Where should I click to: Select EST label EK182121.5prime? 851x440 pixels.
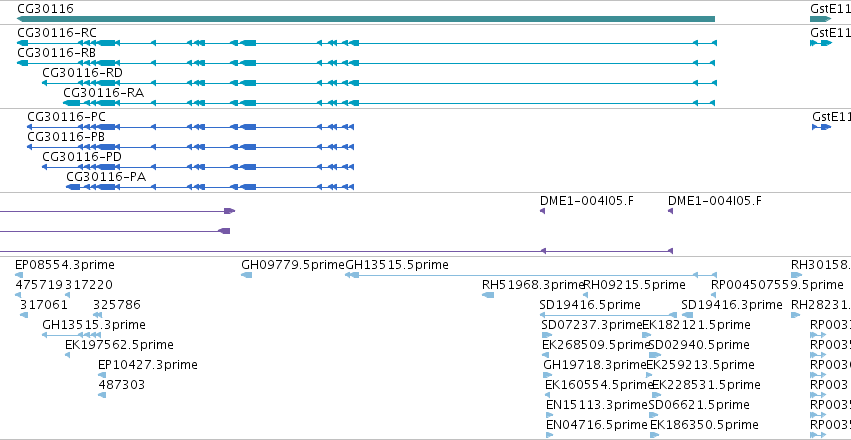coord(696,325)
